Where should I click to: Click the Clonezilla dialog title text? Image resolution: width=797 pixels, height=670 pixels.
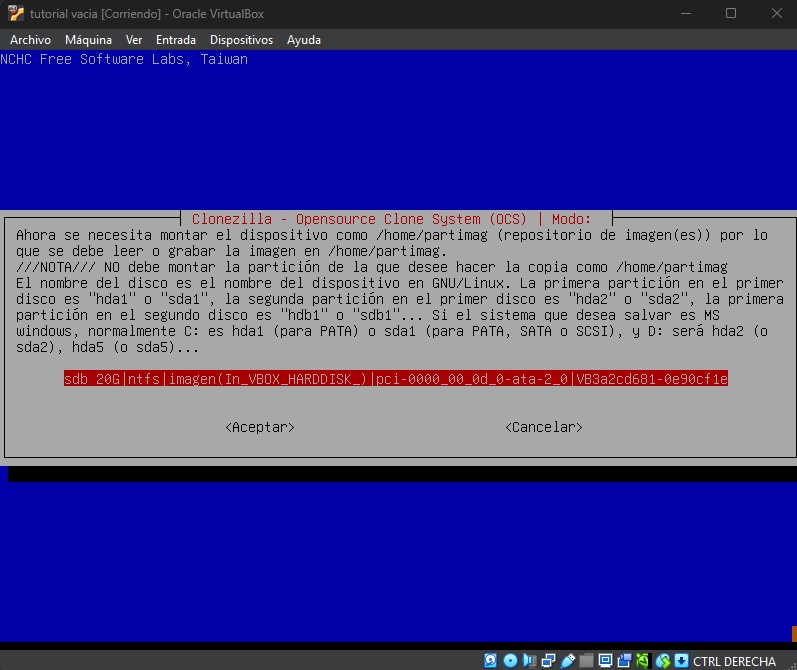point(391,219)
